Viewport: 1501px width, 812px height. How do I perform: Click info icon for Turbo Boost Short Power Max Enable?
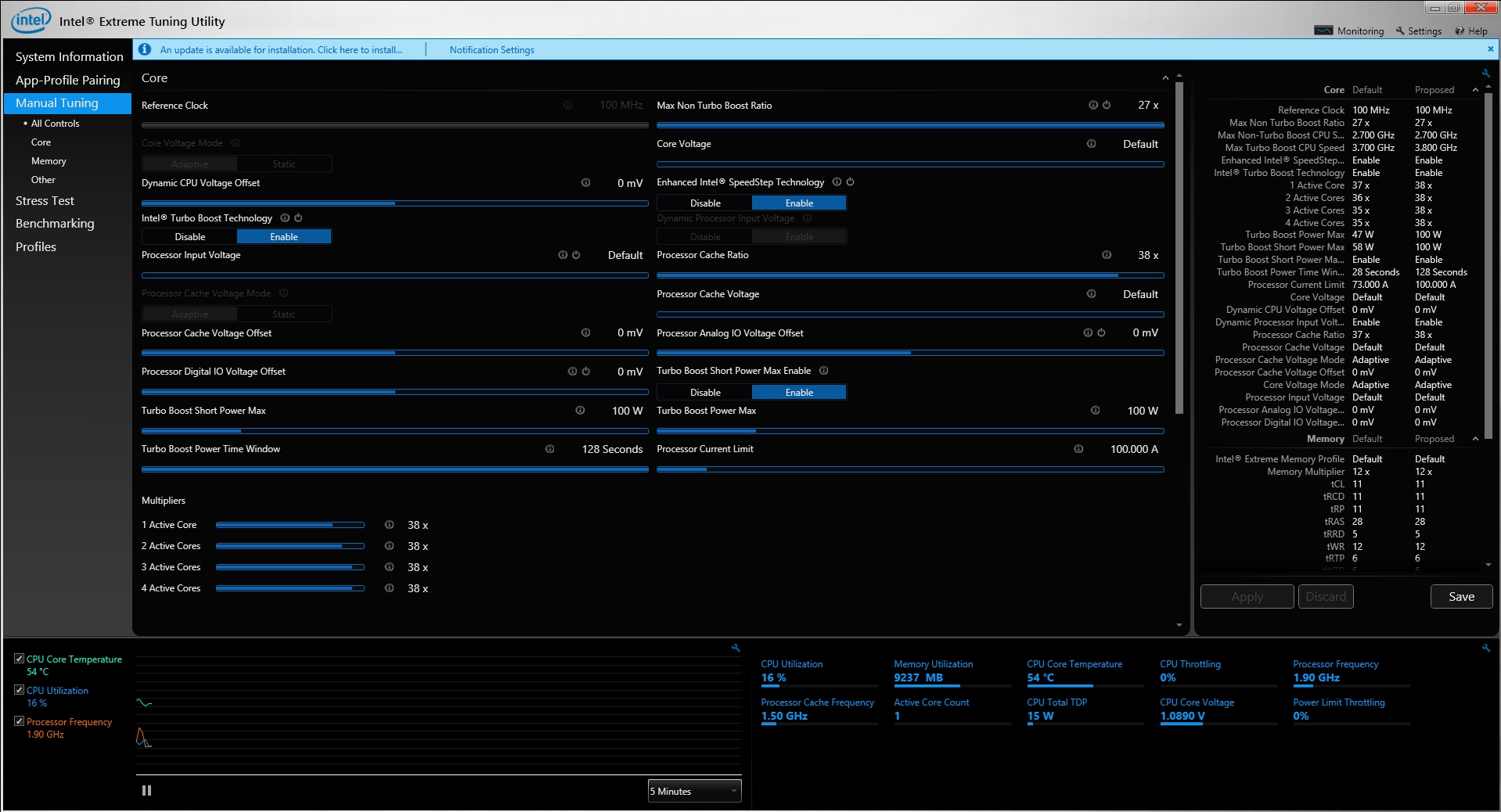pos(823,370)
